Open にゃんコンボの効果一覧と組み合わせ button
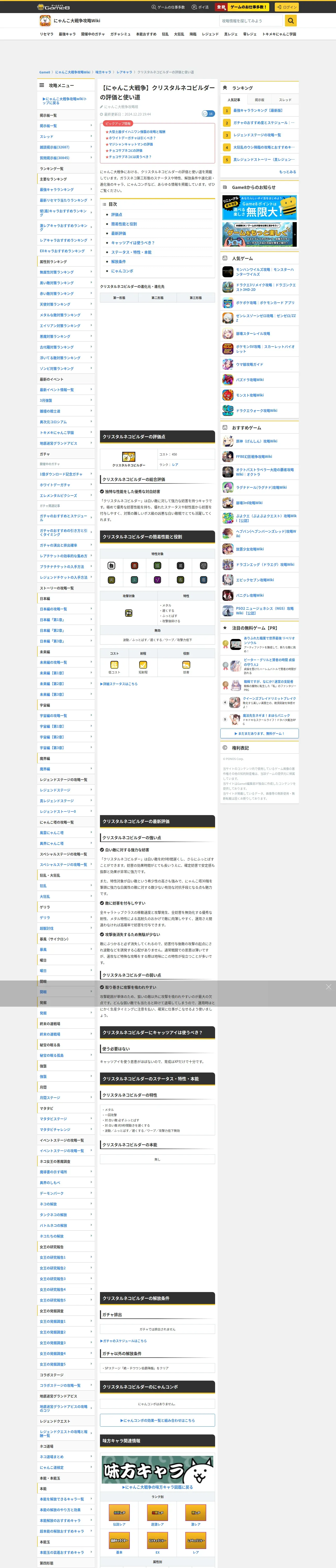This screenshot has height=1568, width=336. click(x=157, y=1420)
